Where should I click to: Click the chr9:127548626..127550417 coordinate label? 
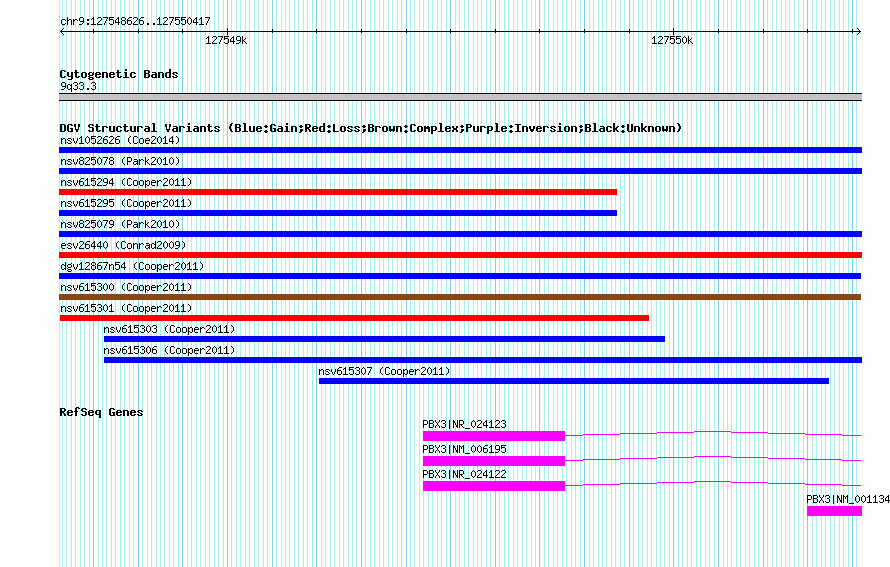click(x=135, y=21)
